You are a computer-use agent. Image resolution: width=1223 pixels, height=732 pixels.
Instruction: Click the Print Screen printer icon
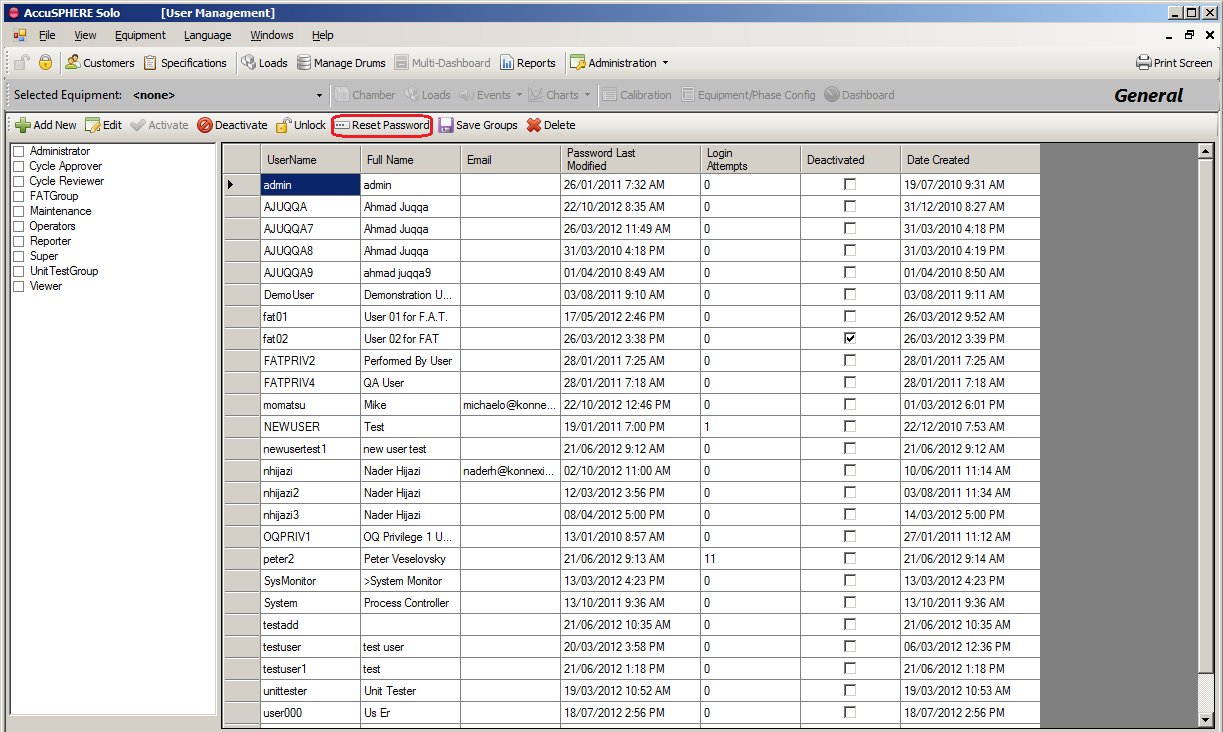point(1144,63)
